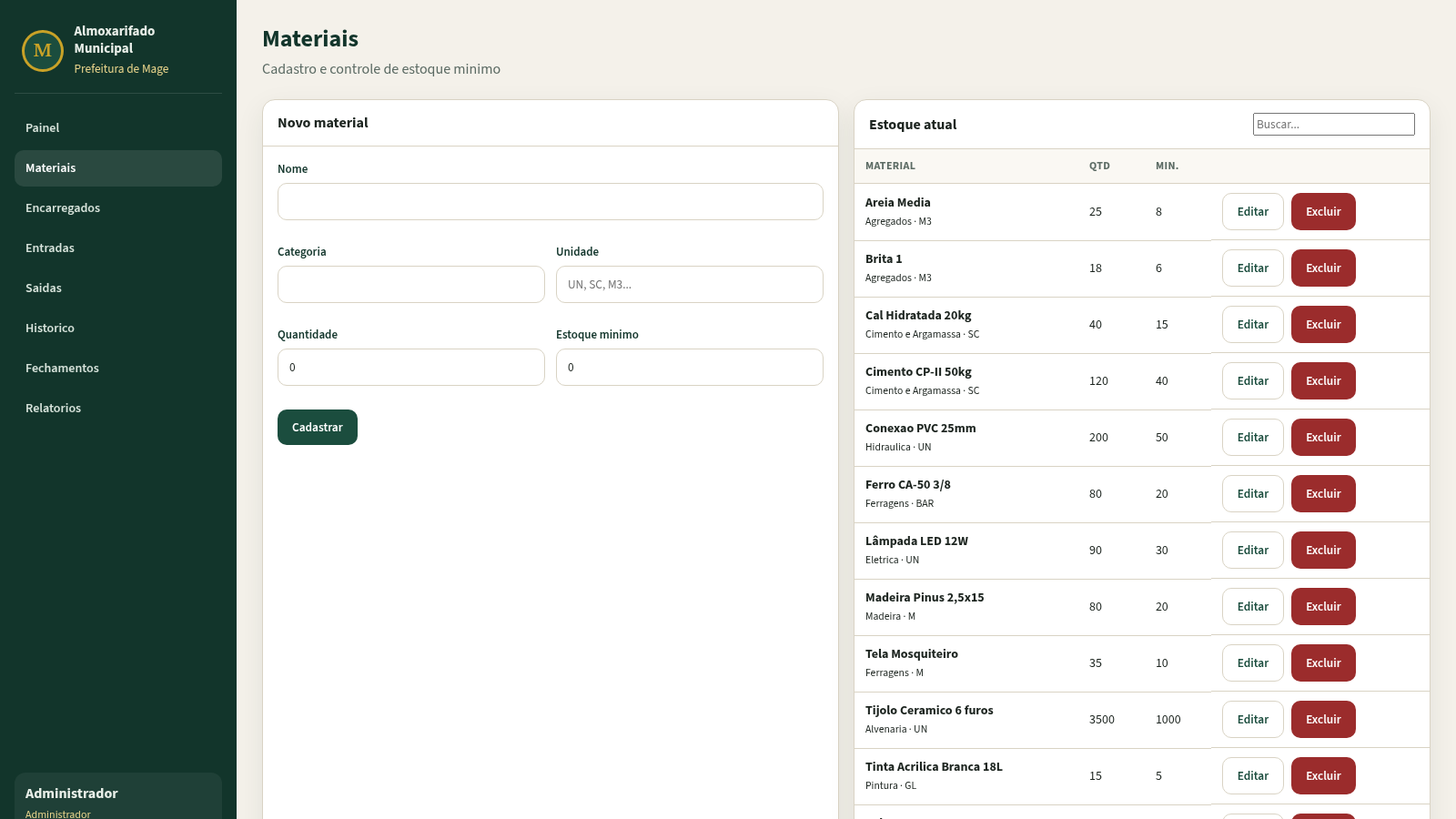This screenshot has height=819, width=1456.
Task: Edit Lâmpada LED 12W
Action: pos(1253,551)
